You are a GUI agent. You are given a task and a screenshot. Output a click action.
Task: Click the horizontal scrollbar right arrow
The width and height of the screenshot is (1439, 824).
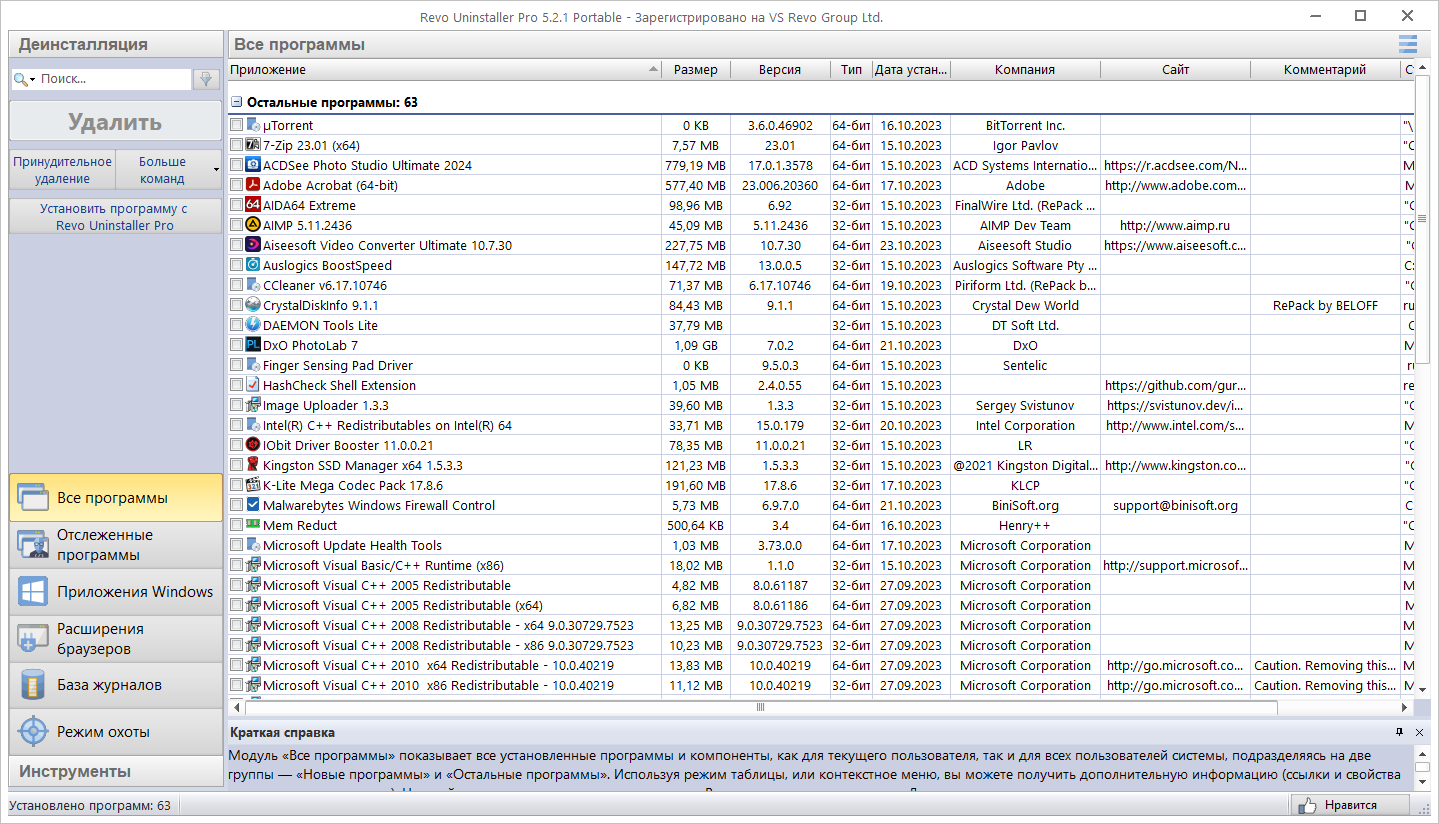[x=1407, y=707]
